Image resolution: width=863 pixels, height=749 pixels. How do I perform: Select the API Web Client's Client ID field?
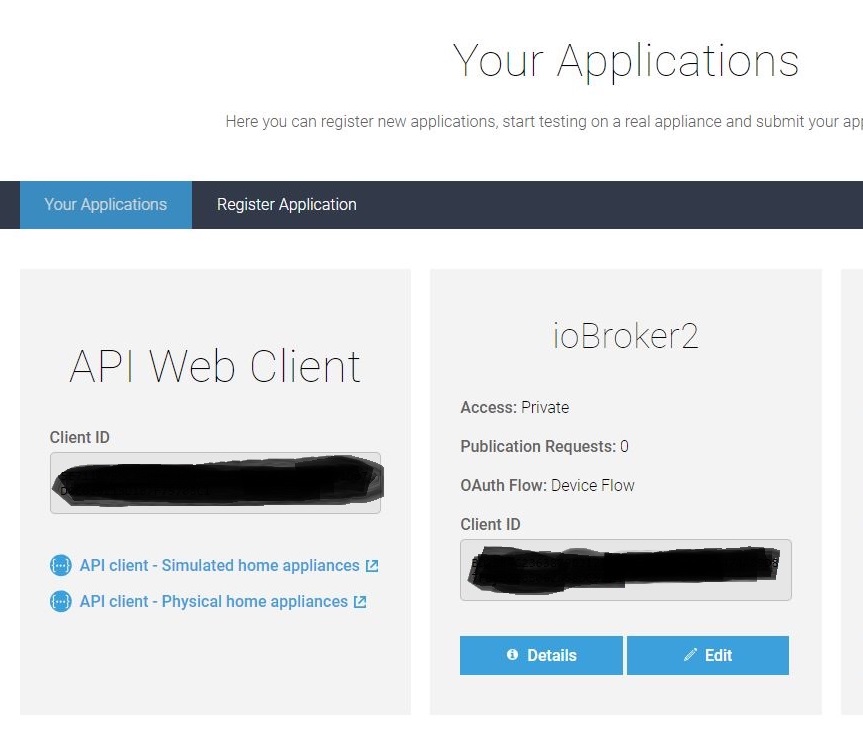(x=215, y=483)
